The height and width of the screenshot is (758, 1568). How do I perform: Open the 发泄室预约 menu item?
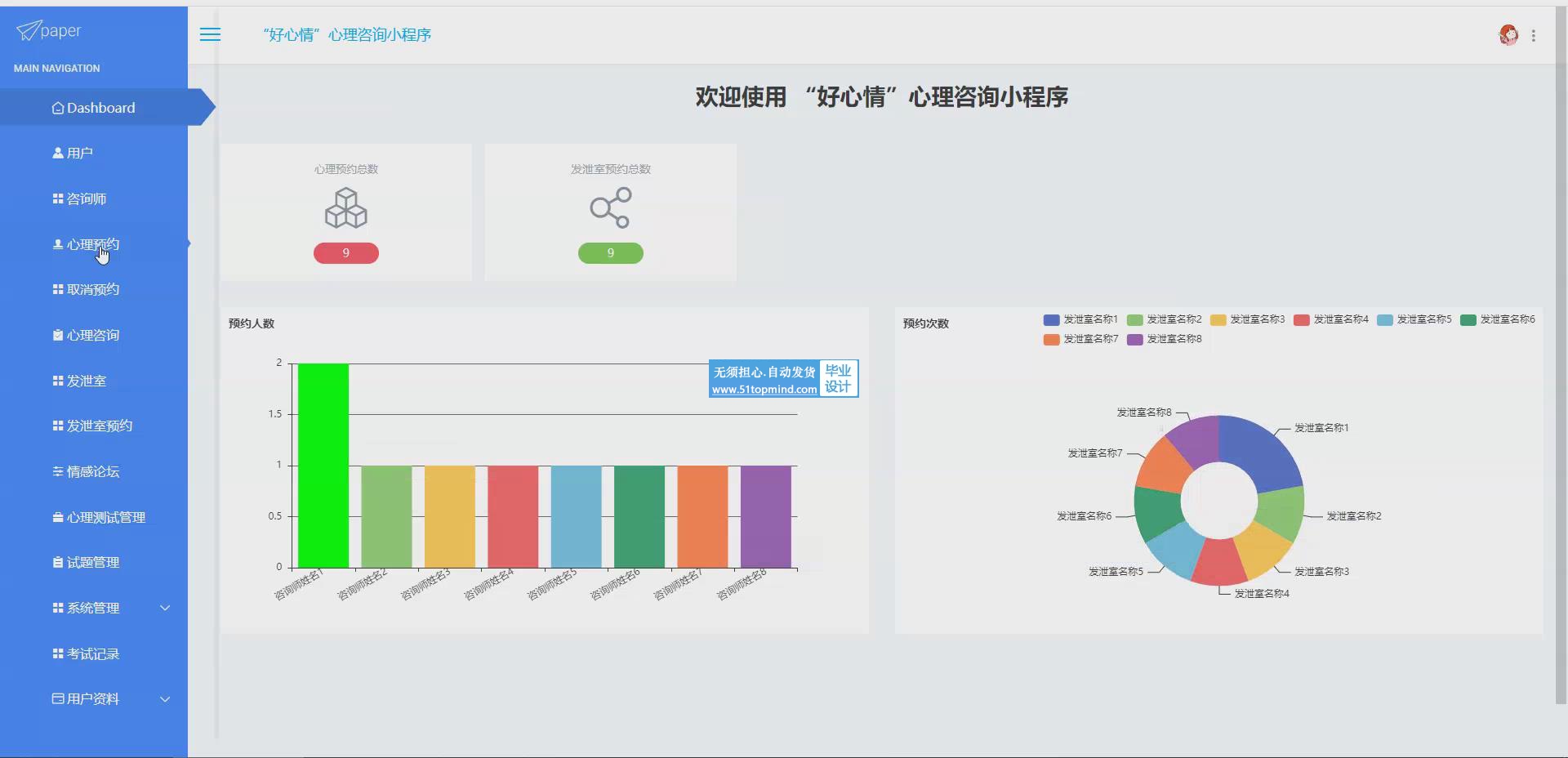point(99,426)
